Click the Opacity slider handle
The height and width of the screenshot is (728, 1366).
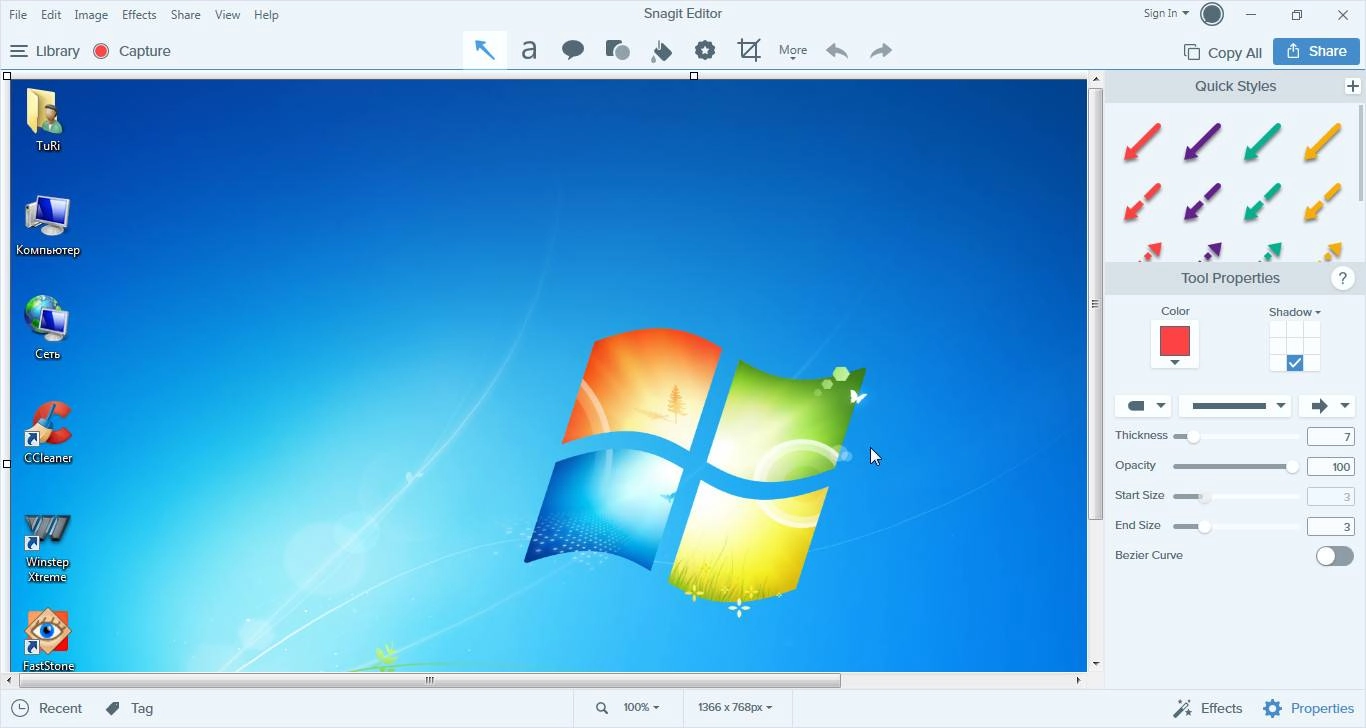(x=1292, y=467)
